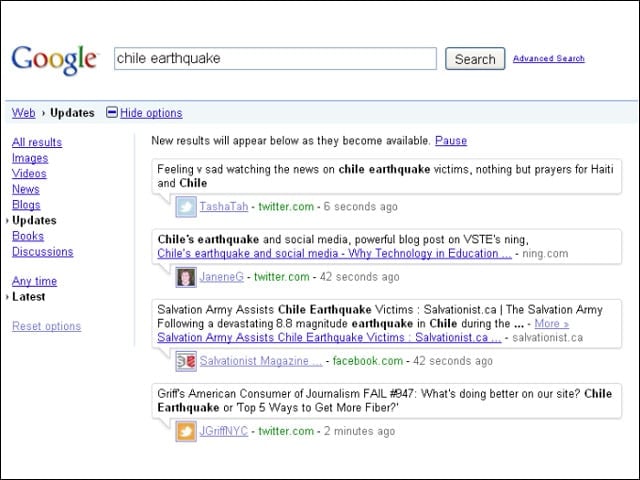The width and height of the screenshot is (640, 480).
Task: Click the '2 minutes ago' timestamp
Action: click(x=360, y=431)
